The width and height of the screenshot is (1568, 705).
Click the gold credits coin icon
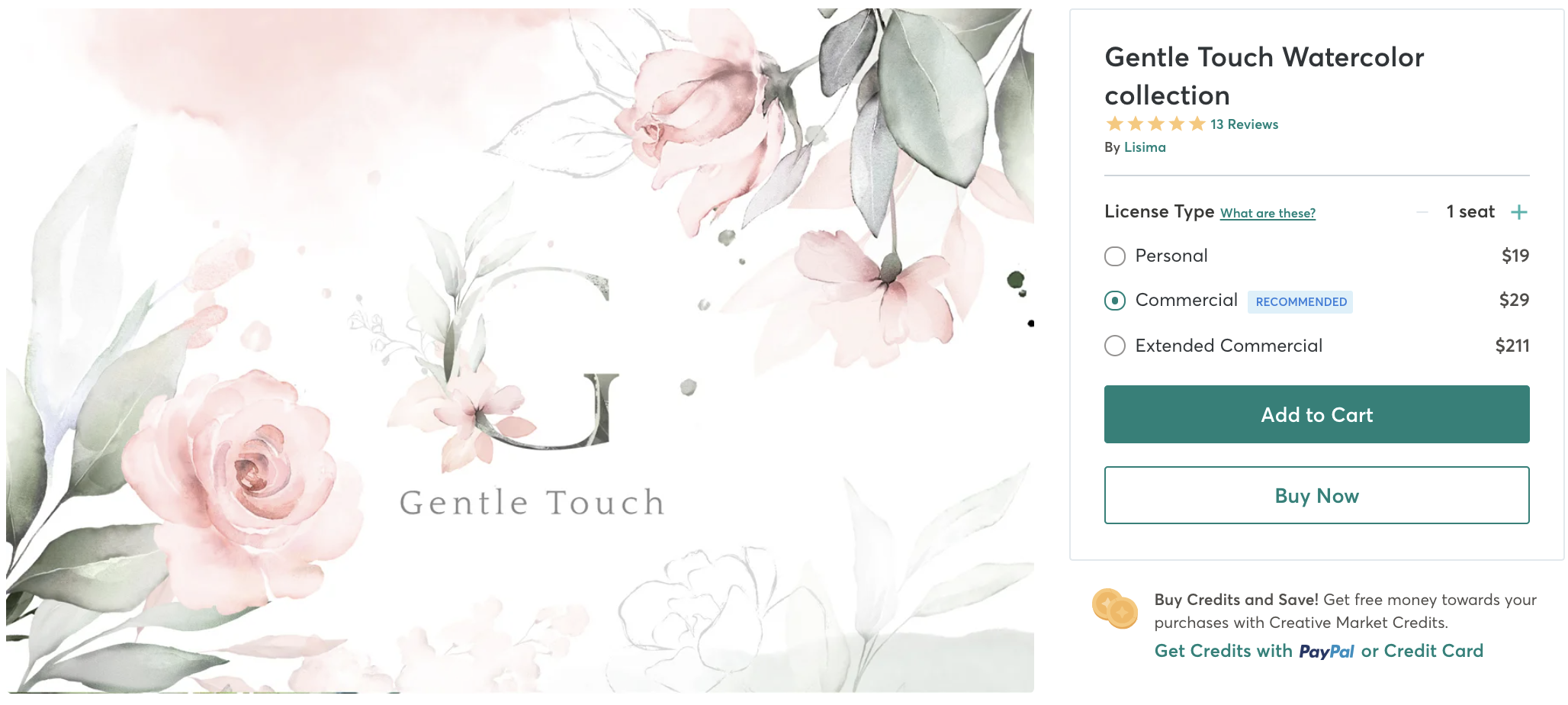pos(1114,608)
